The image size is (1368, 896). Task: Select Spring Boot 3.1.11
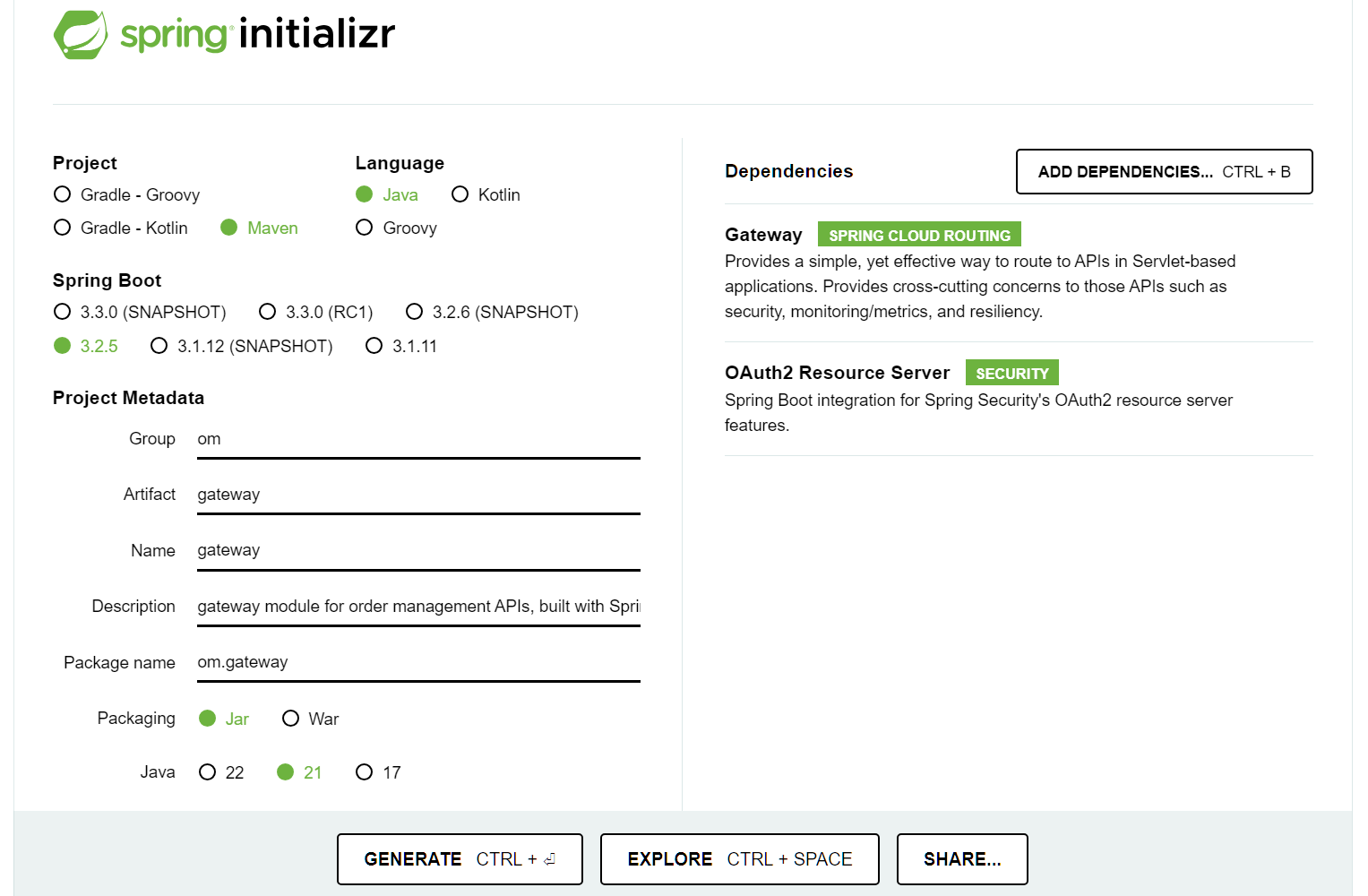coord(401,346)
